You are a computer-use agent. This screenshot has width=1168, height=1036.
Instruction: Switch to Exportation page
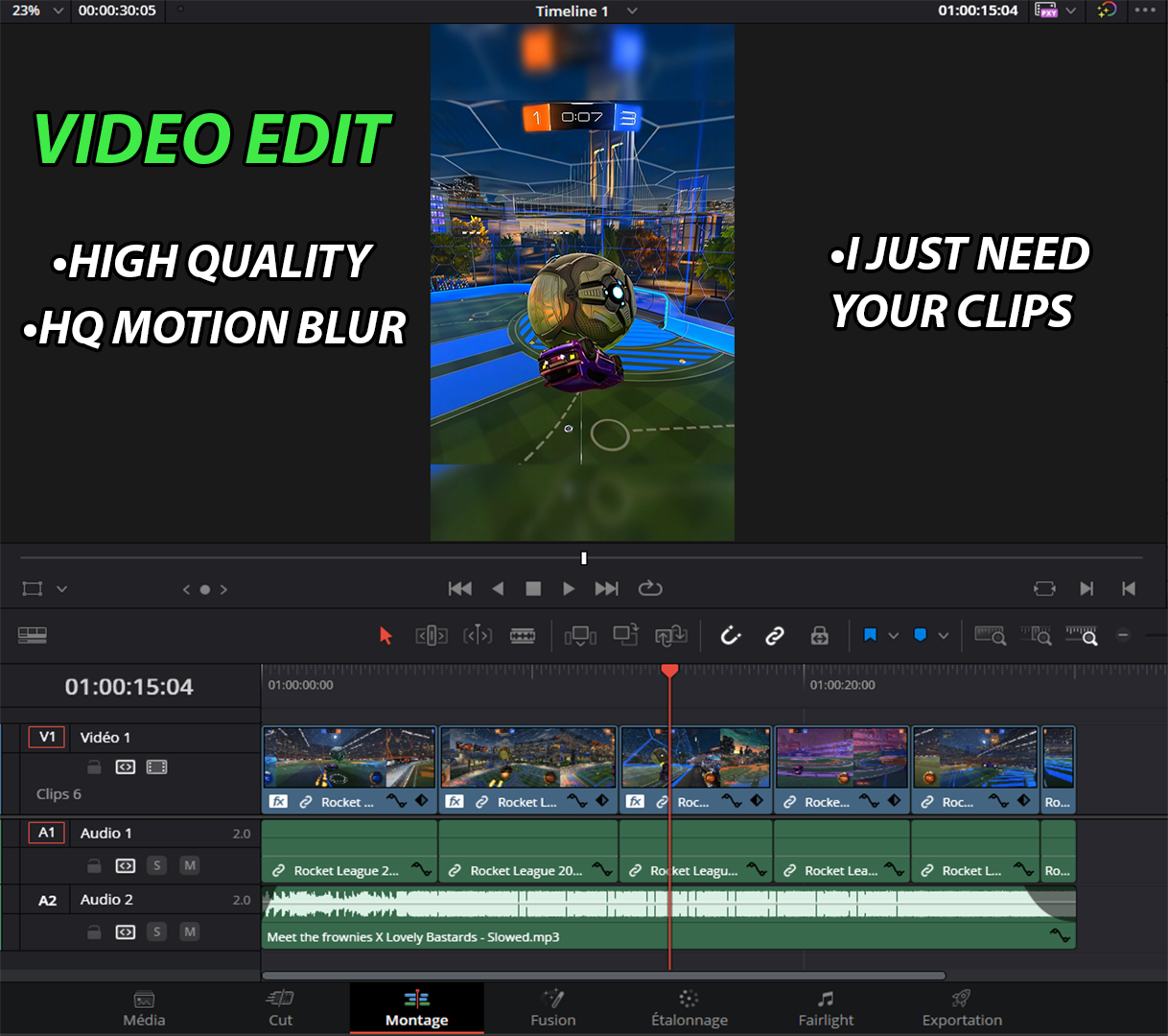pyautogui.click(x=962, y=1009)
